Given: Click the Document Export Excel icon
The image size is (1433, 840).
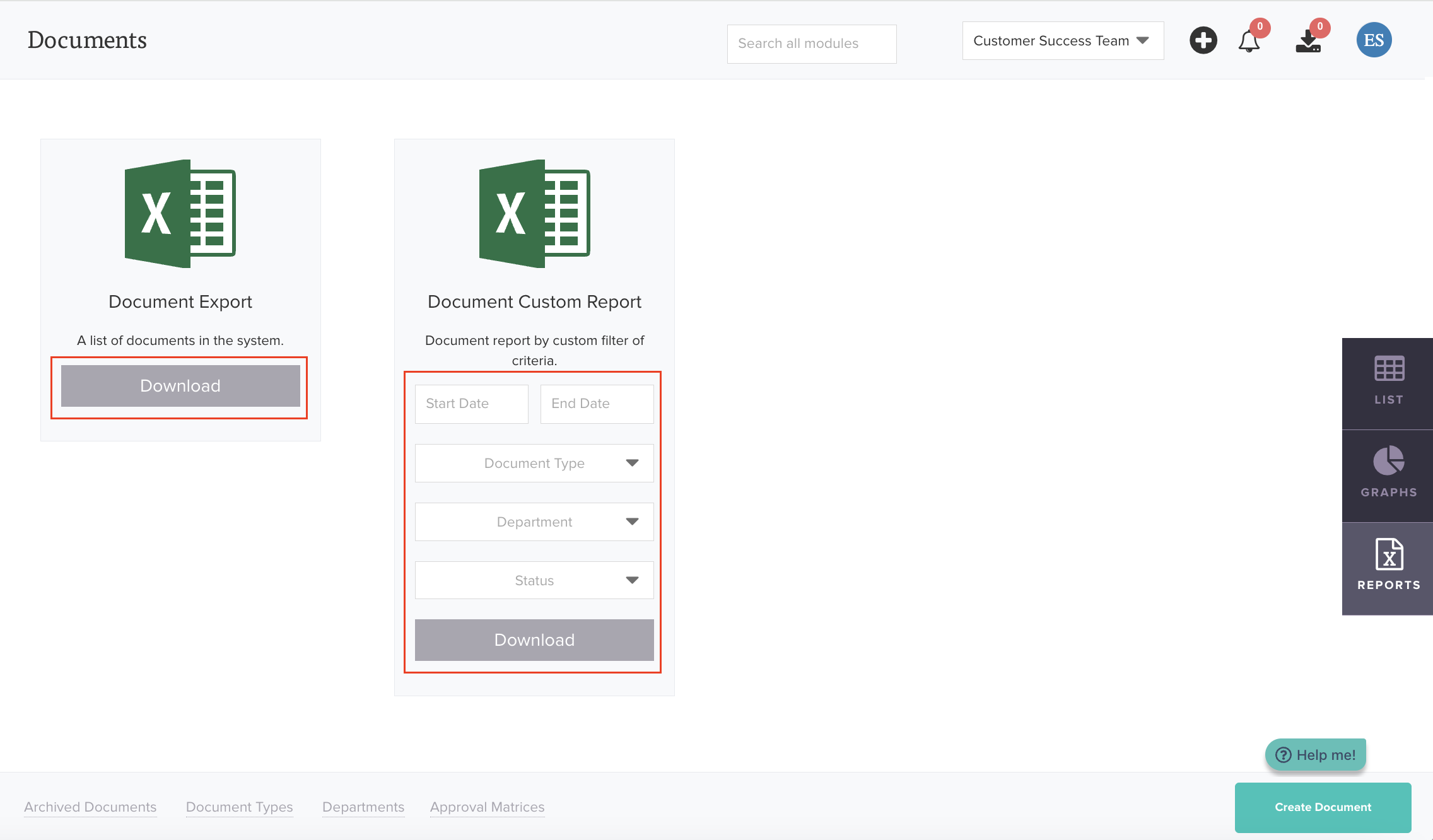Looking at the screenshot, I should click(180, 213).
